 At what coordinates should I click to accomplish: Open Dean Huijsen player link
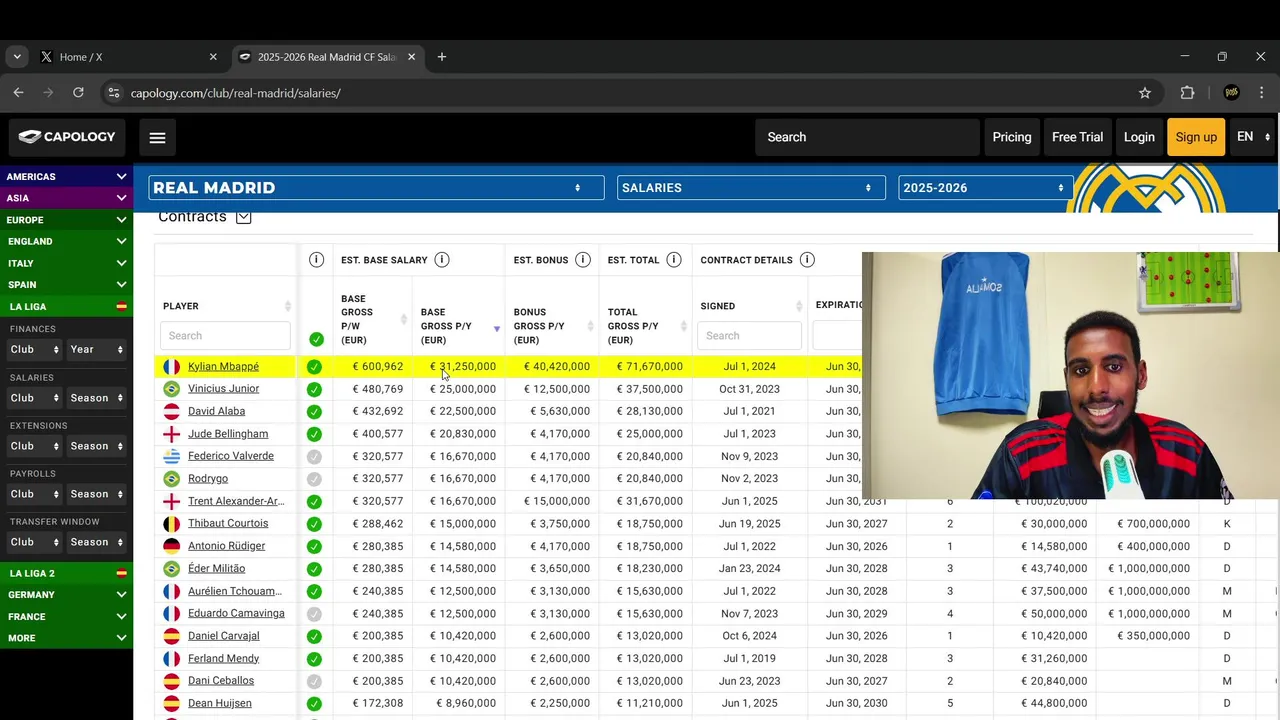pos(220,704)
